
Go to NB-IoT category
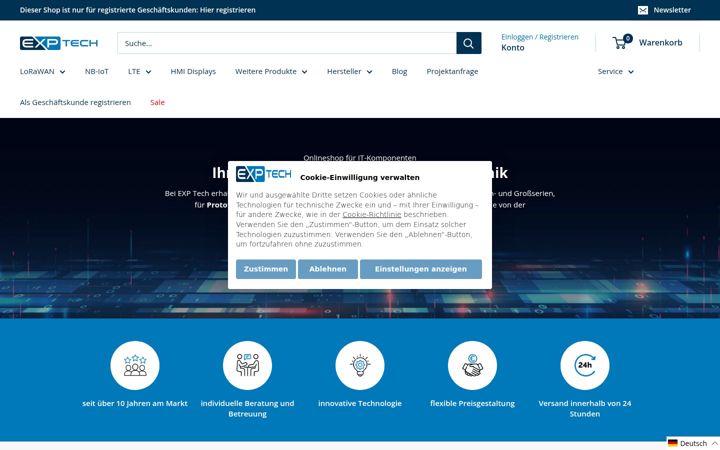(x=96, y=72)
